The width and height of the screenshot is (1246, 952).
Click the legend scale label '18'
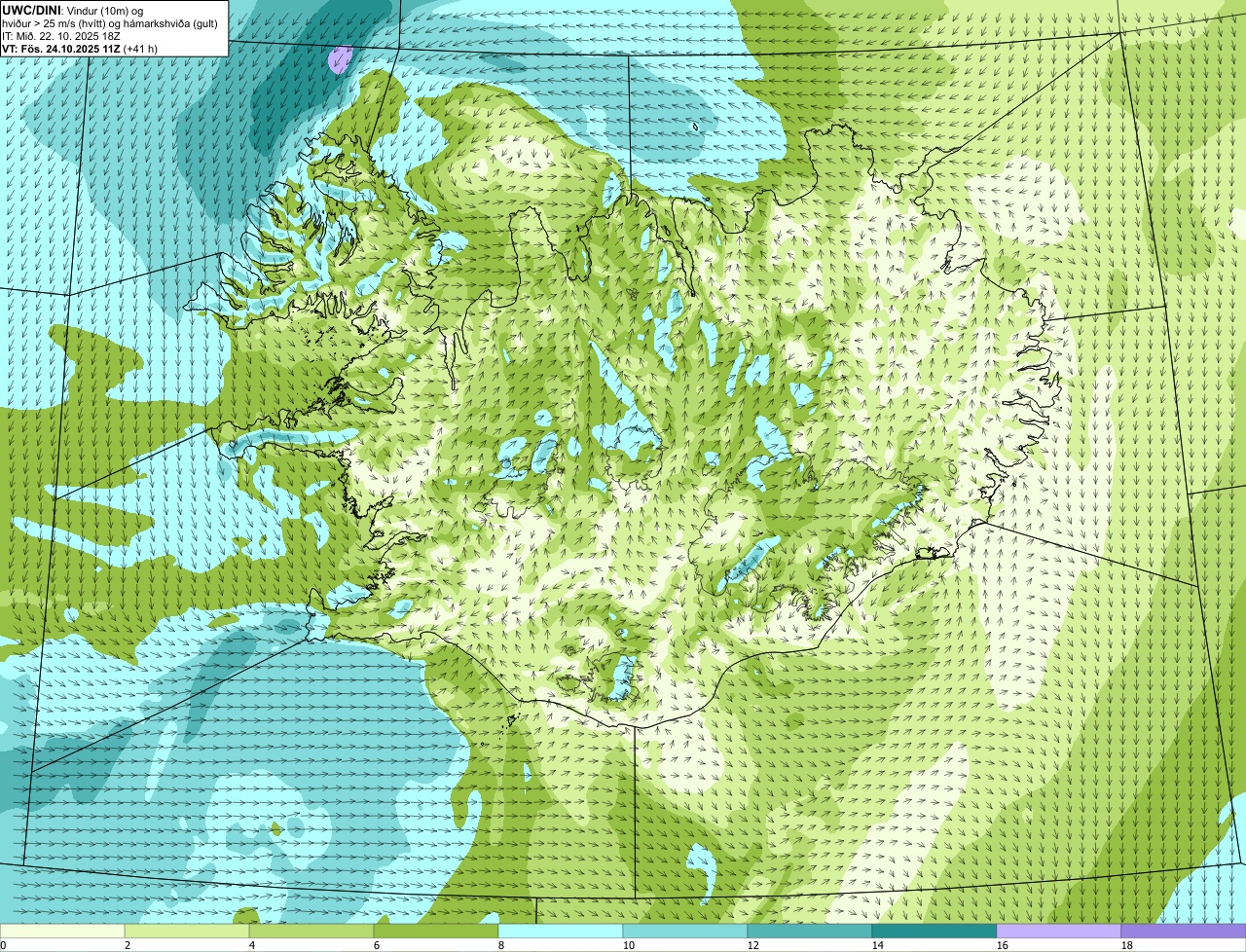(1127, 945)
